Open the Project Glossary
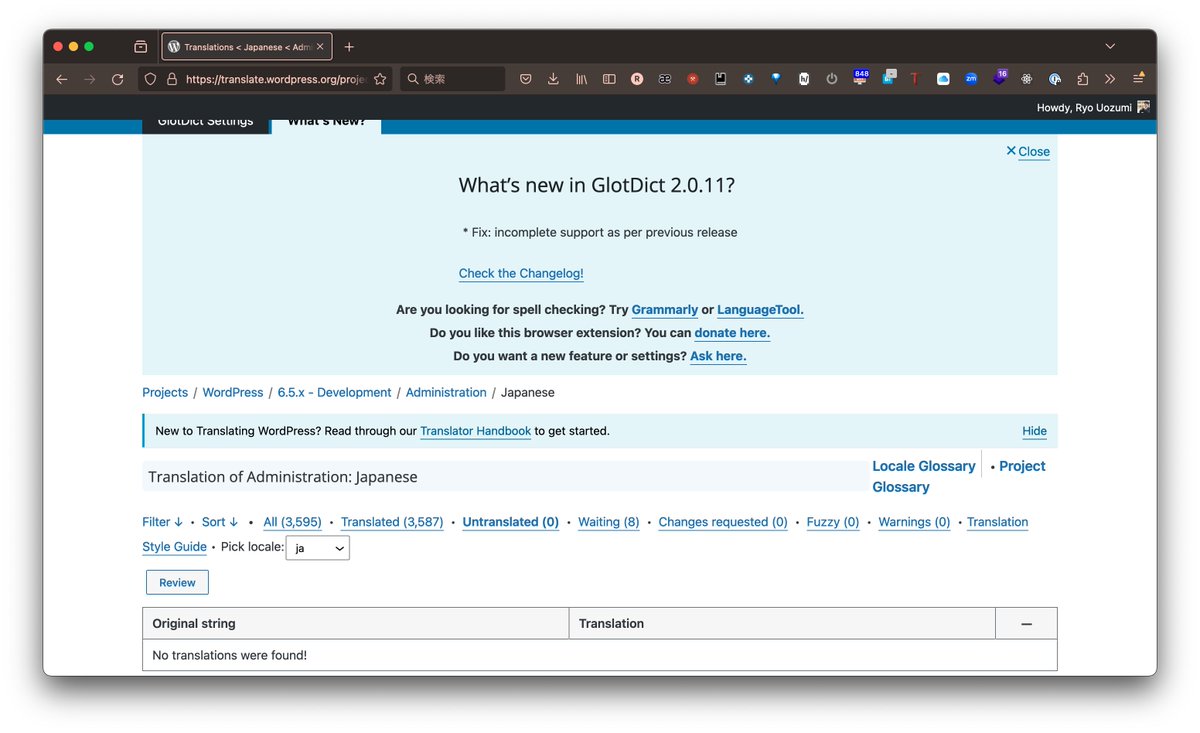The image size is (1200, 733). click(959, 476)
